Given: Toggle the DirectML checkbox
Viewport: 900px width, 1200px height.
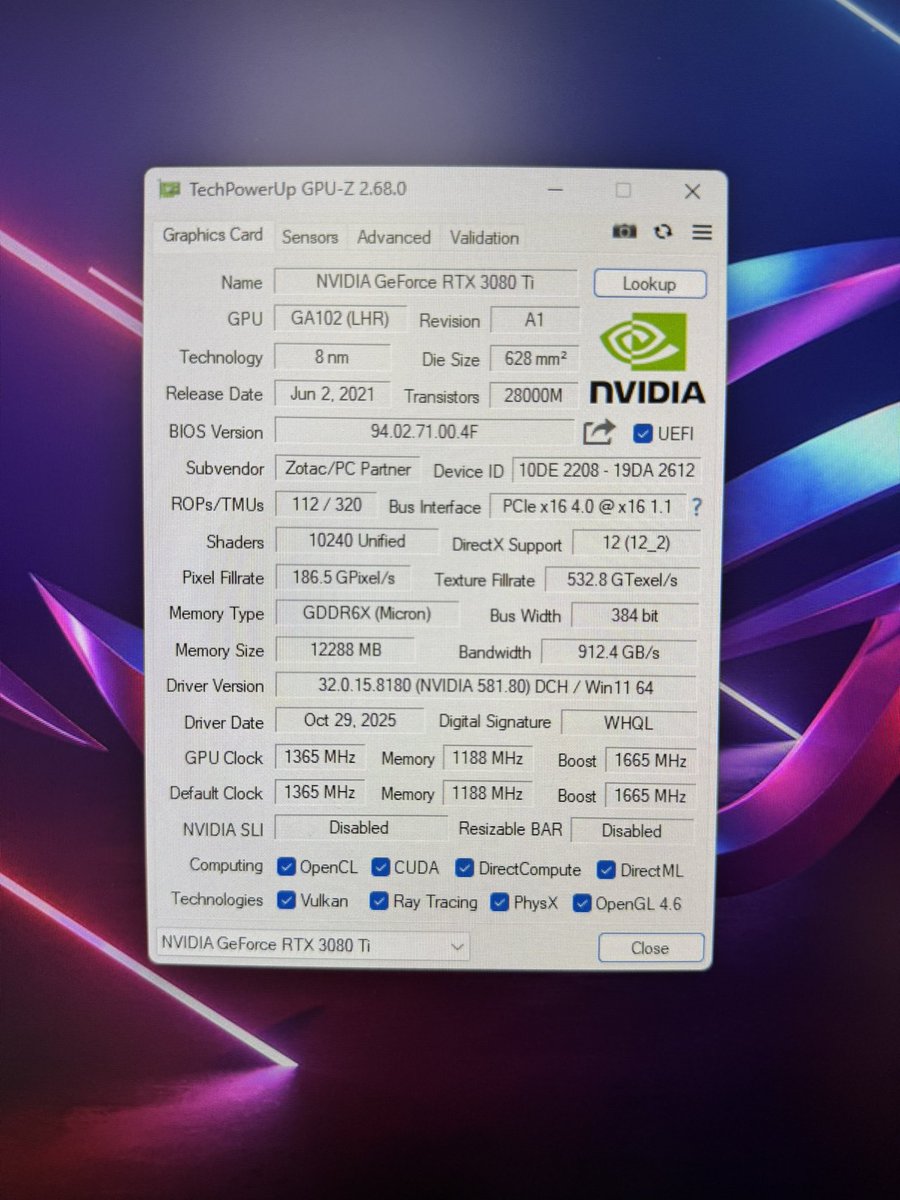Looking at the screenshot, I should point(605,870).
